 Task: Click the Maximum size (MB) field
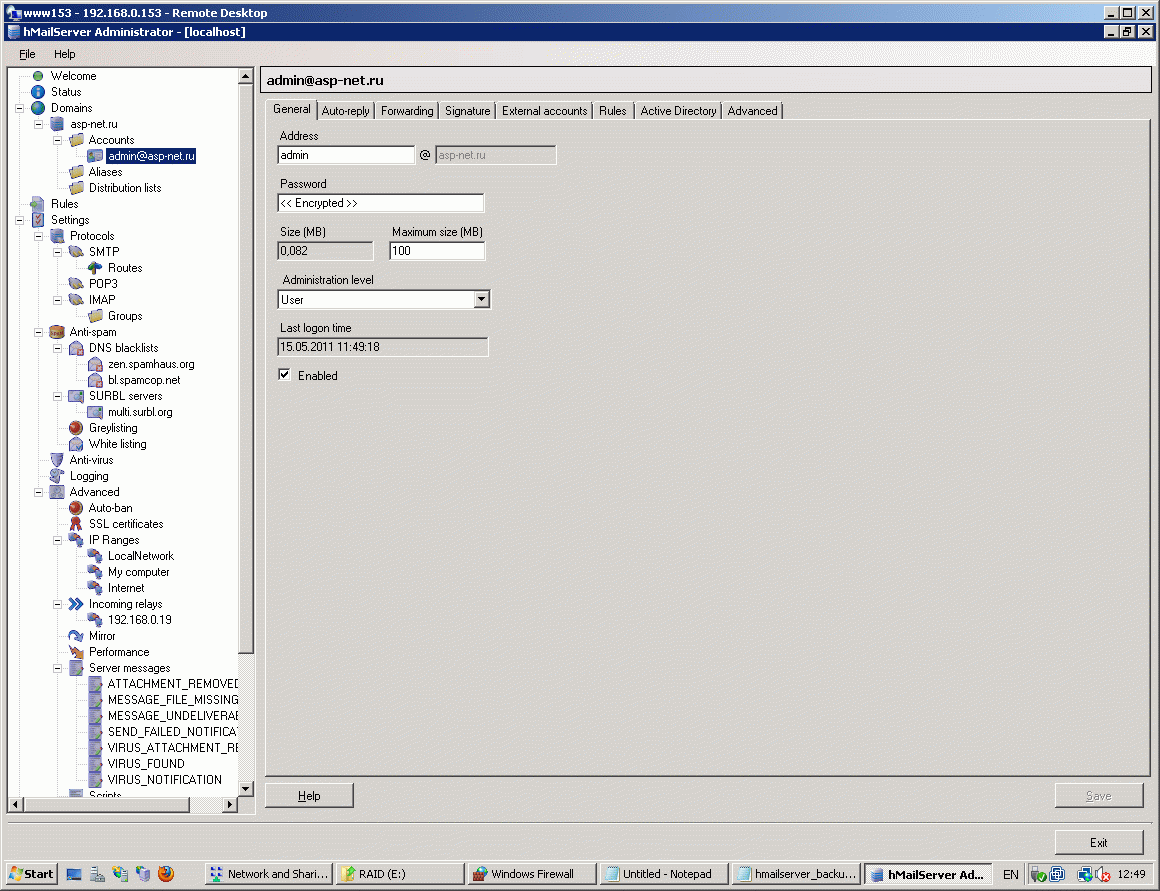tap(437, 251)
